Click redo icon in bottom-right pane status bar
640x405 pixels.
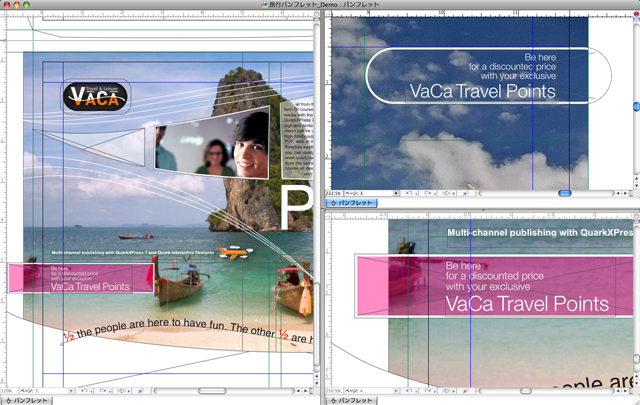pos(428,391)
